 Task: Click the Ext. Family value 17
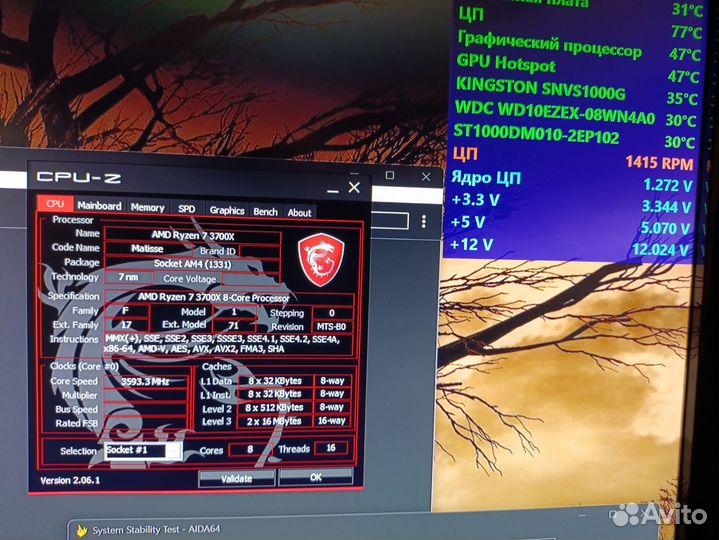(126, 325)
